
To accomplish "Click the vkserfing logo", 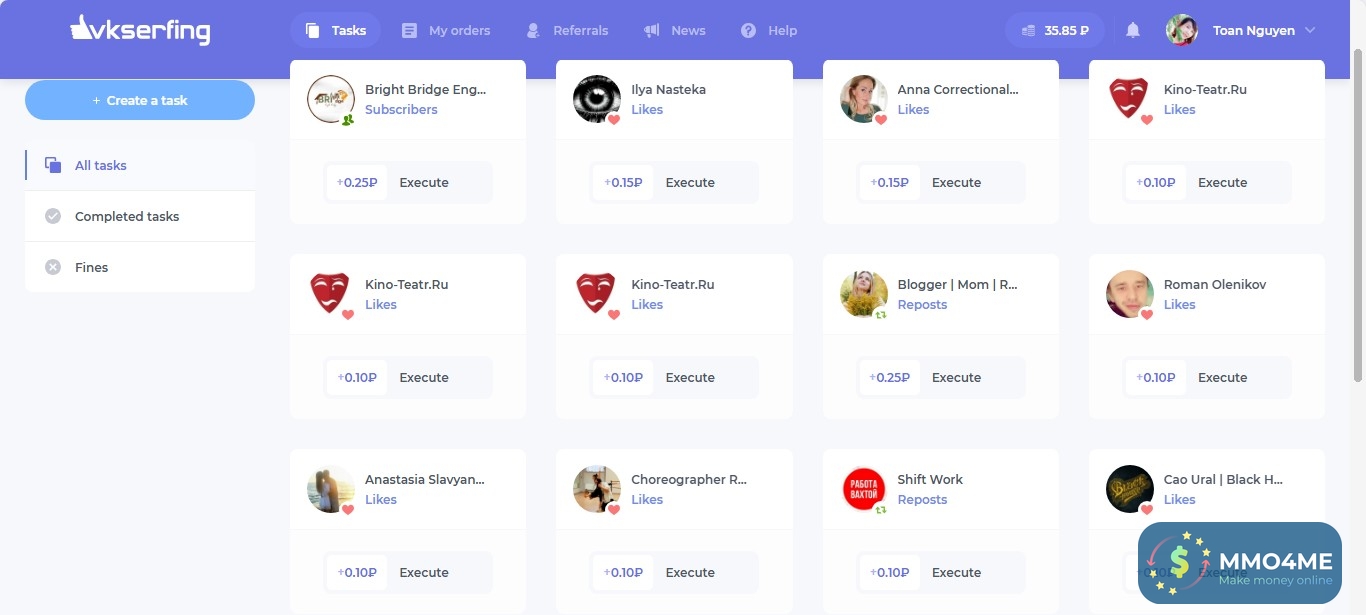I will click(140, 30).
